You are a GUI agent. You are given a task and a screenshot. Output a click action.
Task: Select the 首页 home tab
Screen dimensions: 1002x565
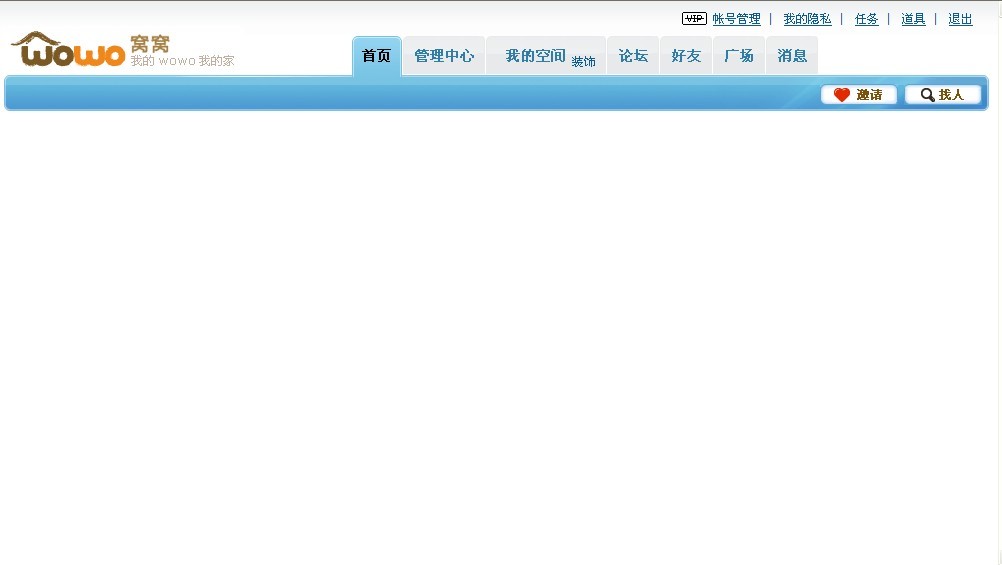376,56
